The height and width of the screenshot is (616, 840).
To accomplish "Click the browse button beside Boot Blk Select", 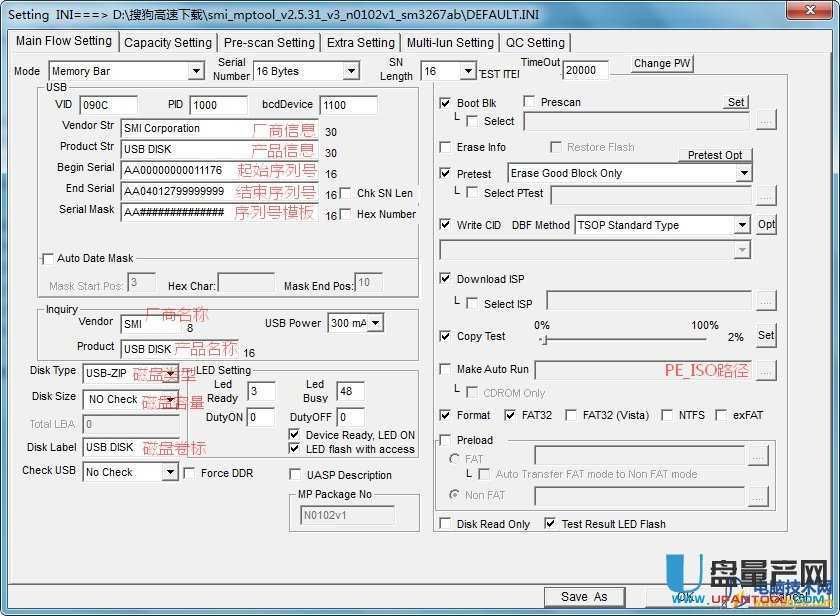I will click(766, 121).
